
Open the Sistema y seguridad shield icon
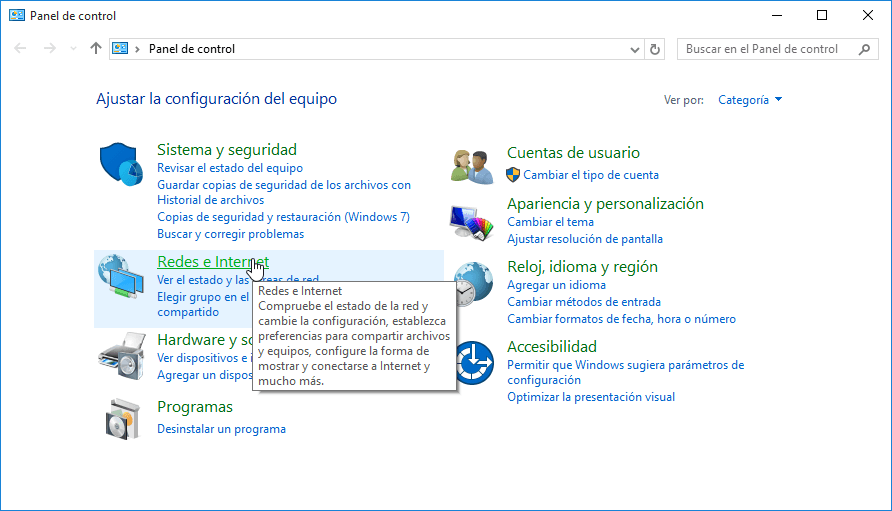point(121,164)
